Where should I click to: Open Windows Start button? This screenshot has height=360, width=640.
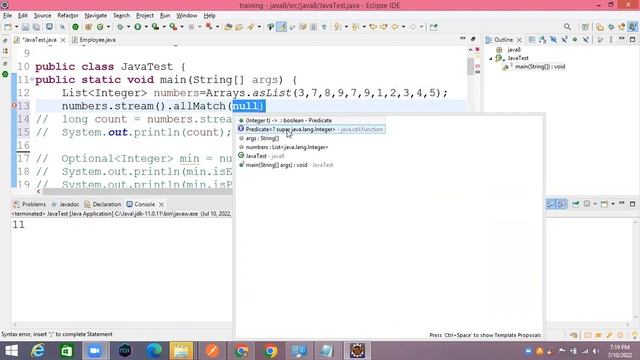pyautogui.click(x=11, y=351)
